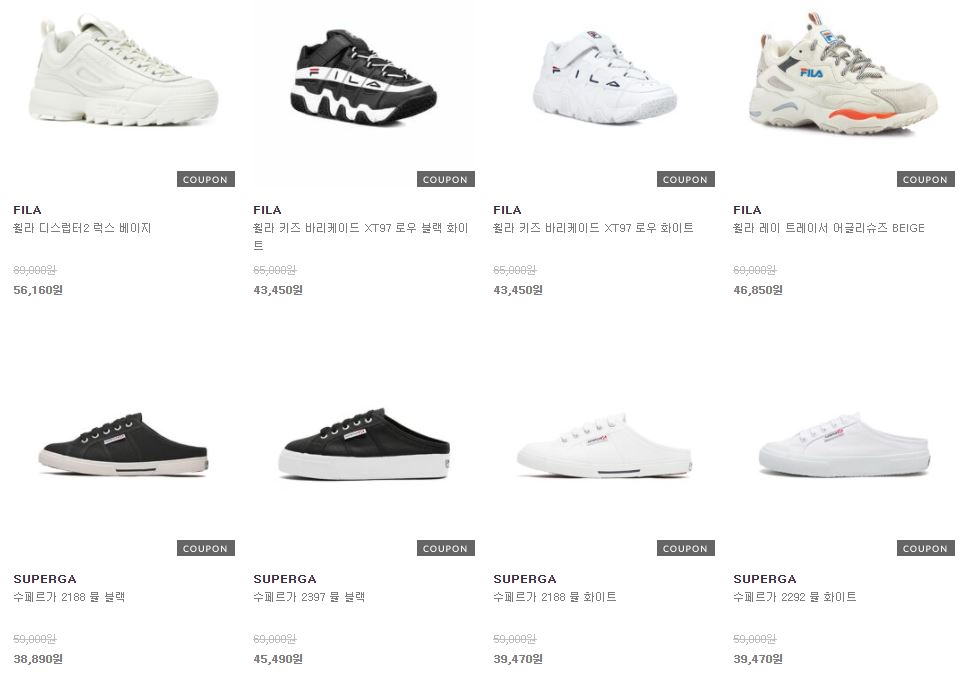This screenshot has height=684, width=966.
Task: Click the COUPON badge on Superga 2397 black
Action: pos(445,548)
